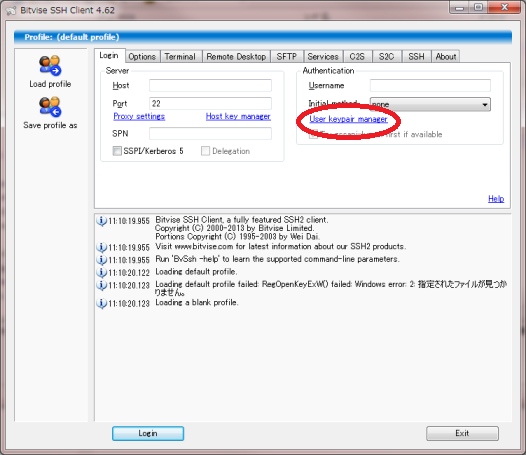Click the 'Visit www.bitvise.com' log message

[281, 247]
